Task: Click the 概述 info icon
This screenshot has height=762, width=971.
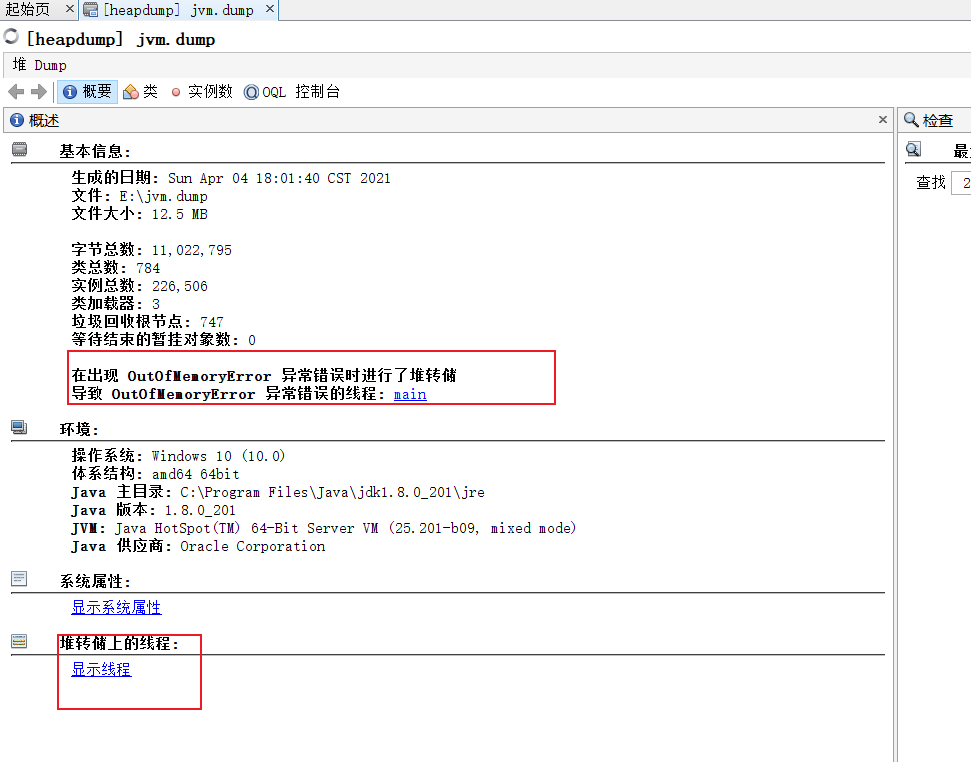Action: pyautogui.click(x=17, y=120)
